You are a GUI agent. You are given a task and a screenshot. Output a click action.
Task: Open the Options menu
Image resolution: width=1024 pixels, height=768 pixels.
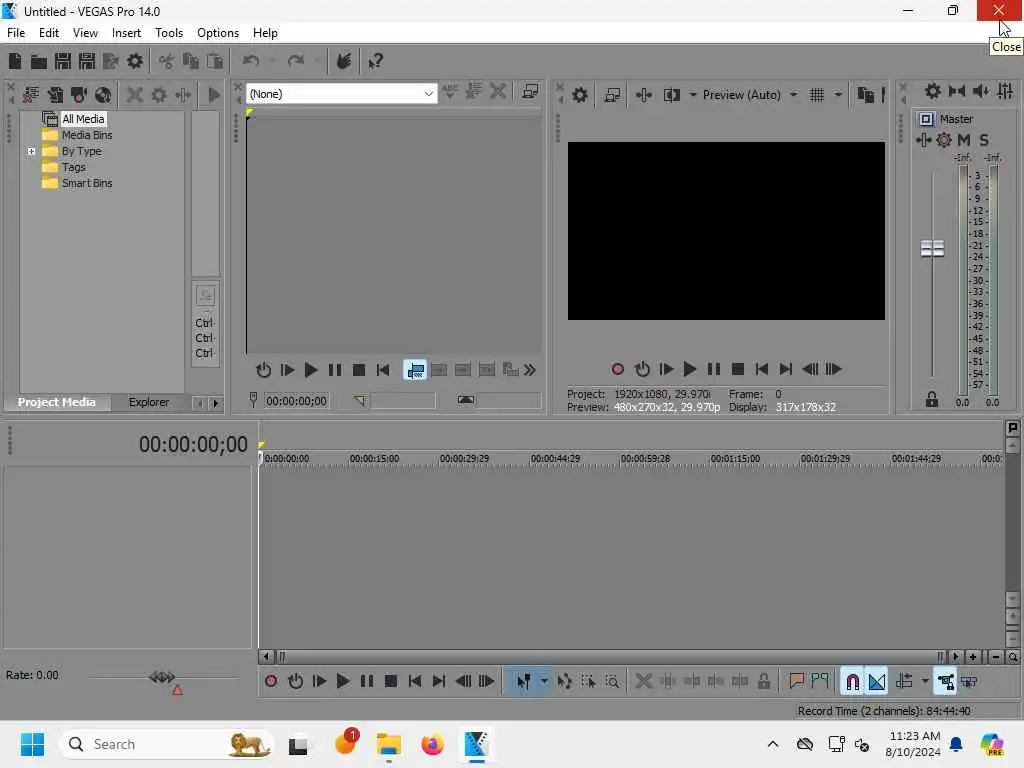(218, 33)
